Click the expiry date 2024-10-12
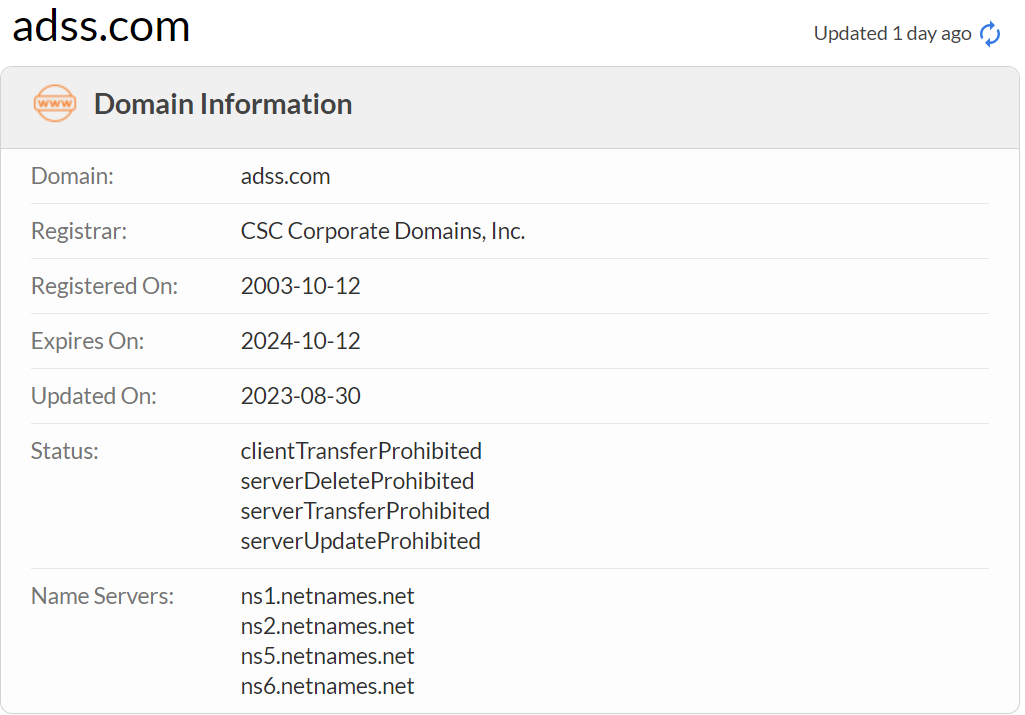The image size is (1025, 715). (x=300, y=342)
